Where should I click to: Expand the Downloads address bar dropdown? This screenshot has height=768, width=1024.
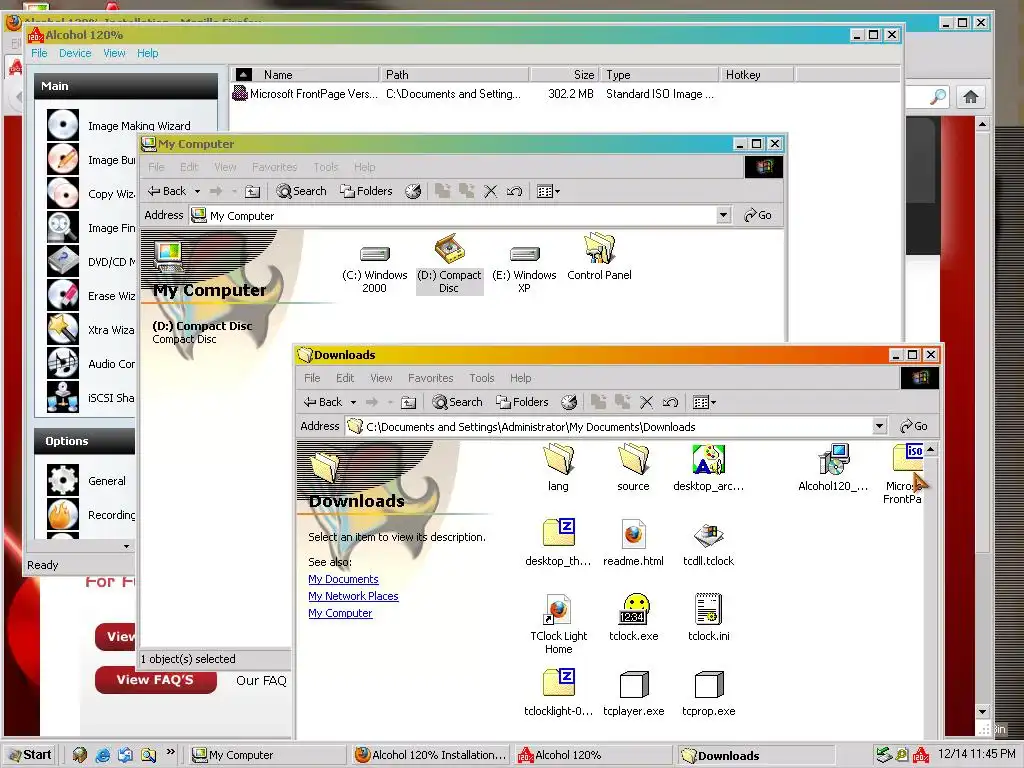pyautogui.click(x=880, y=426)
